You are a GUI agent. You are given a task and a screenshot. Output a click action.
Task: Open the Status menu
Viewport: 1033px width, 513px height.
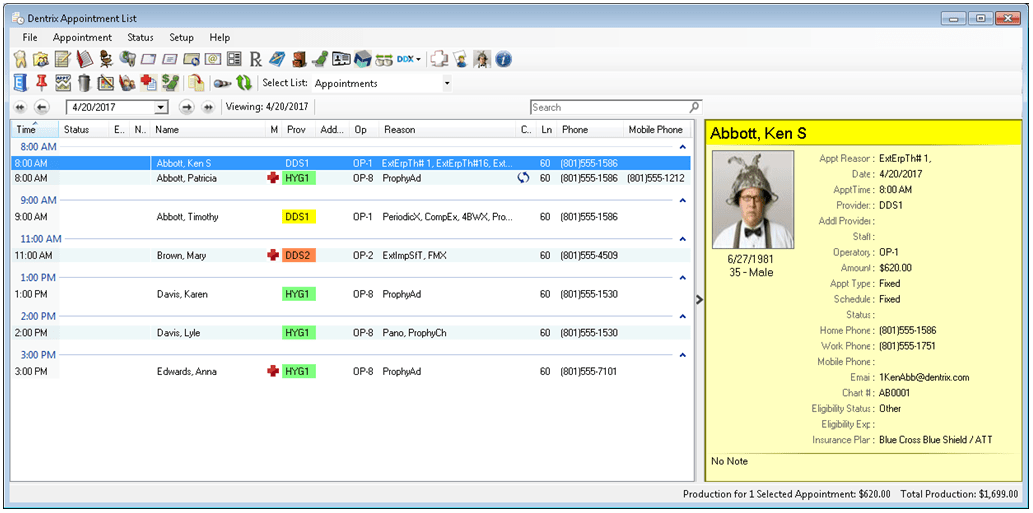[140, 38]
